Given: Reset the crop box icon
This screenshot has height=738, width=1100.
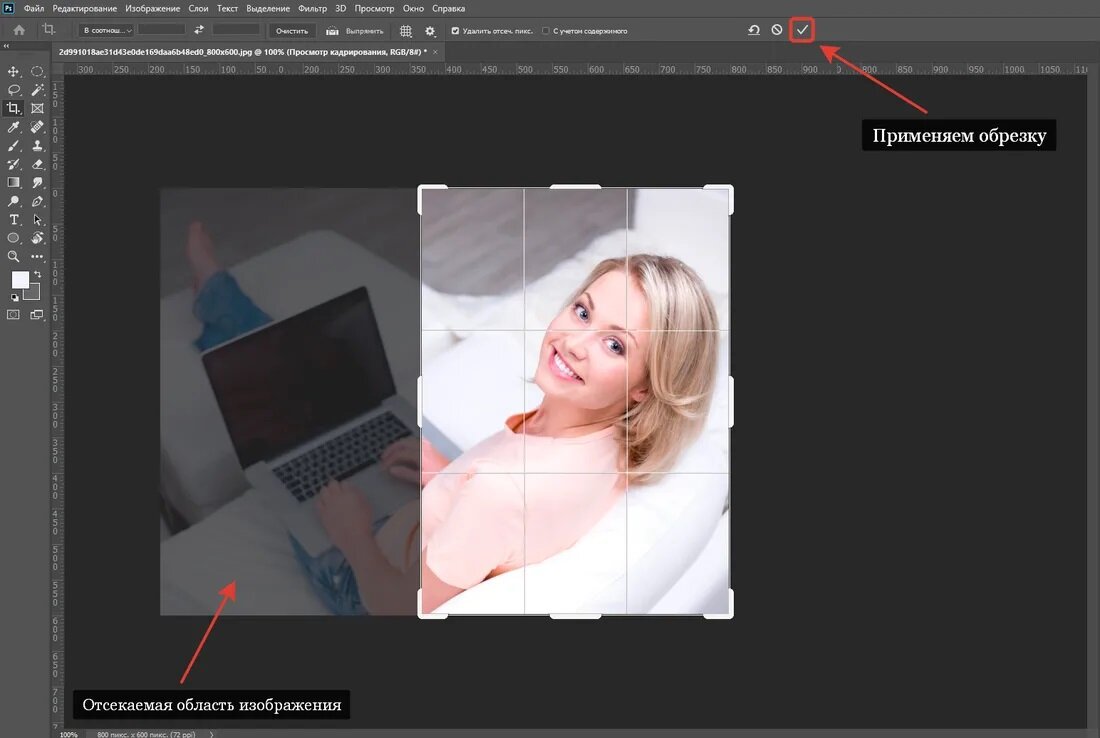Looking at the screenshot, I should pos(754,30).
